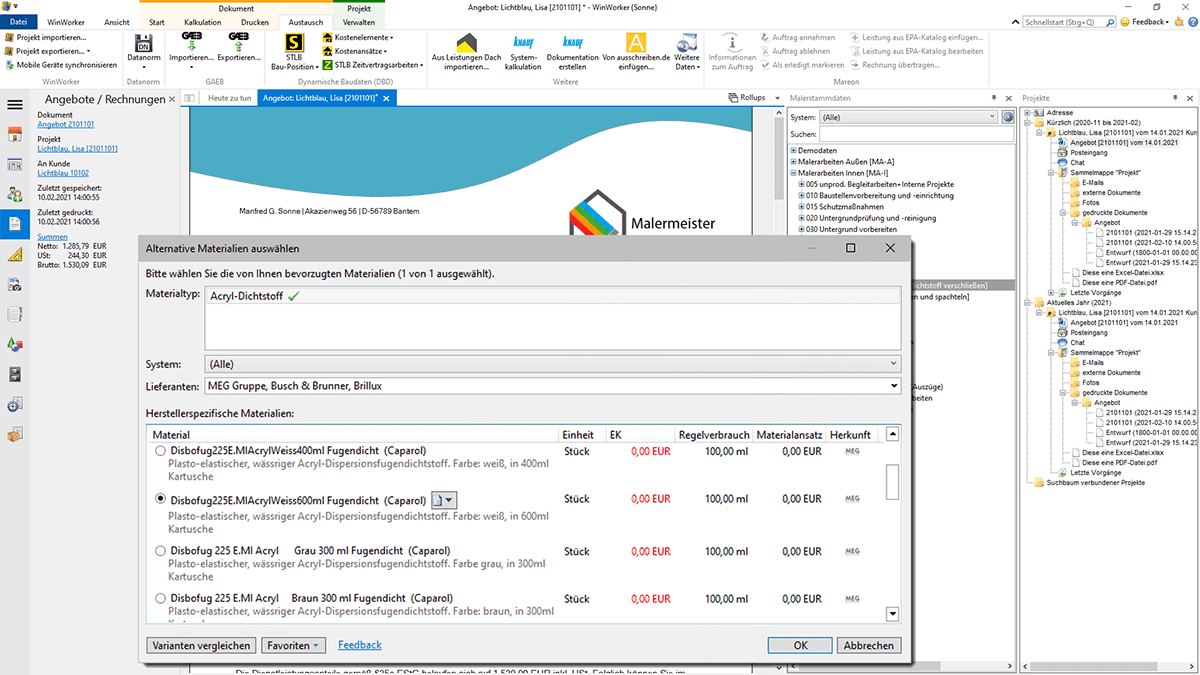
Task: Pin the Malerstammdaten panel
Action: pos(994,98)
